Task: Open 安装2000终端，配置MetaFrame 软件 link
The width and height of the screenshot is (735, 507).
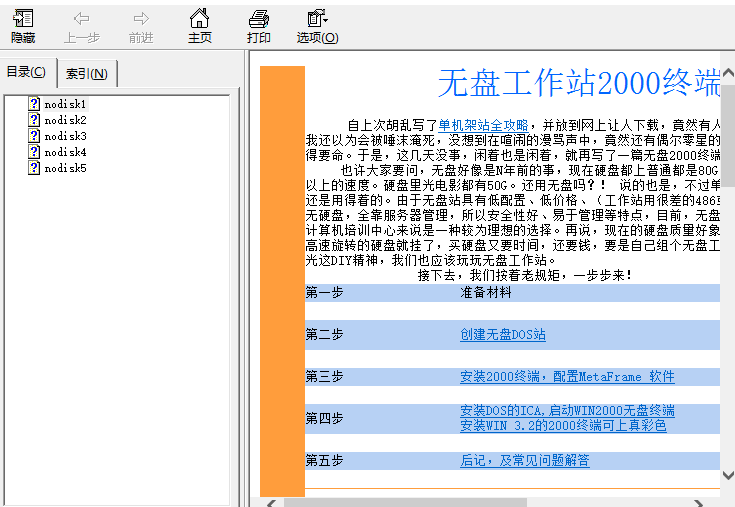Action: coord(567,377)
